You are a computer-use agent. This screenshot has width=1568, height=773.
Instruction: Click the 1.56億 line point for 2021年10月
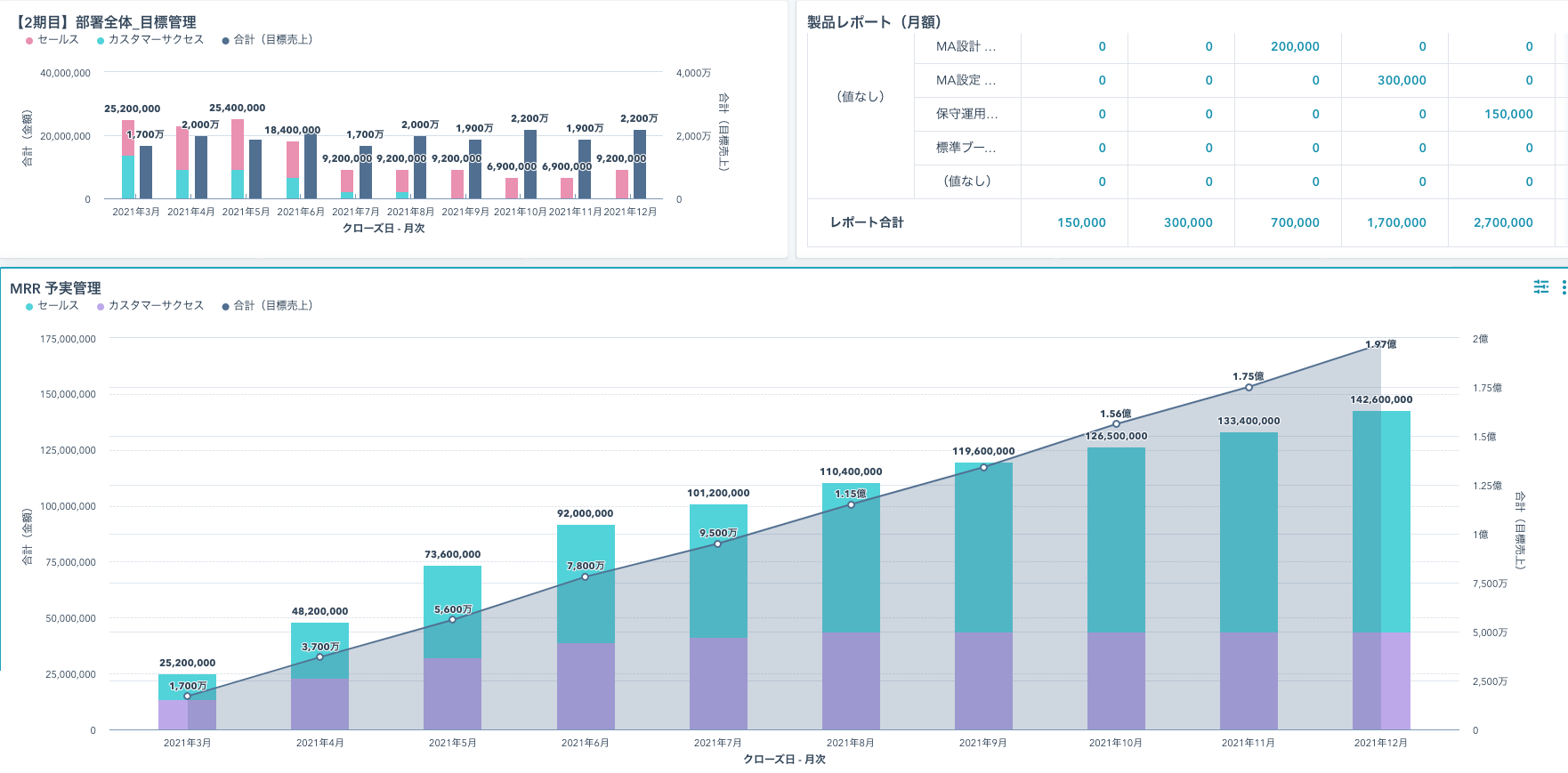[x=1116, y=424]
